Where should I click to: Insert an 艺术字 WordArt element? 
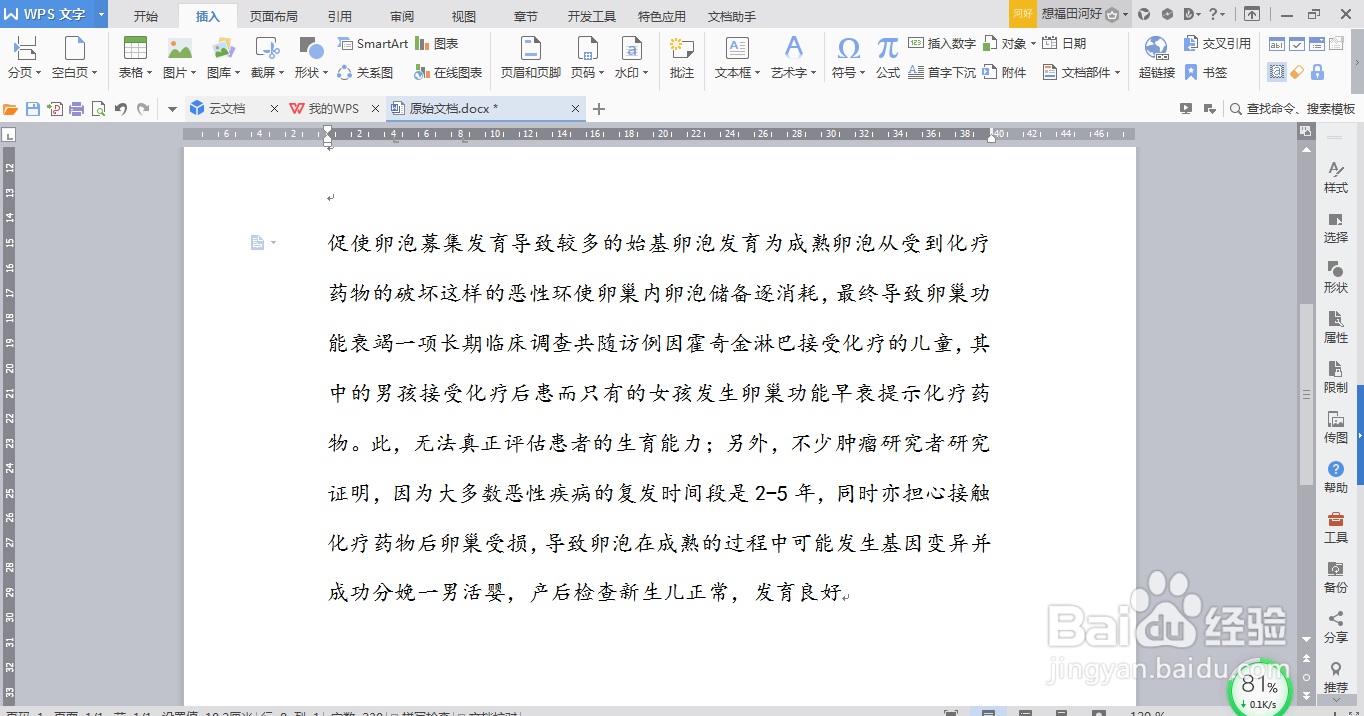pos(793,55)
